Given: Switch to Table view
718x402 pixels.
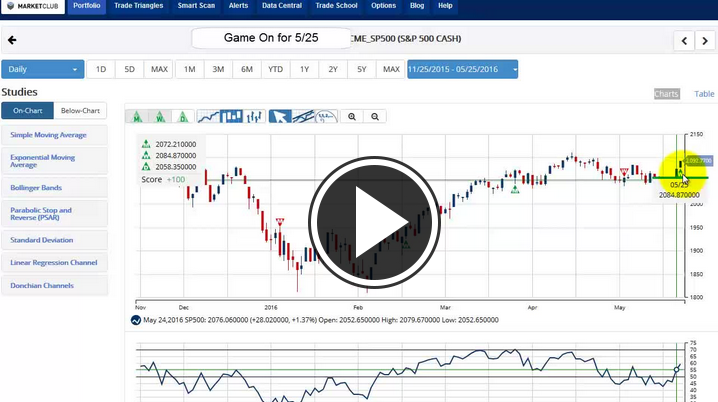Looking at the screenshot, I should click(704, 94).
